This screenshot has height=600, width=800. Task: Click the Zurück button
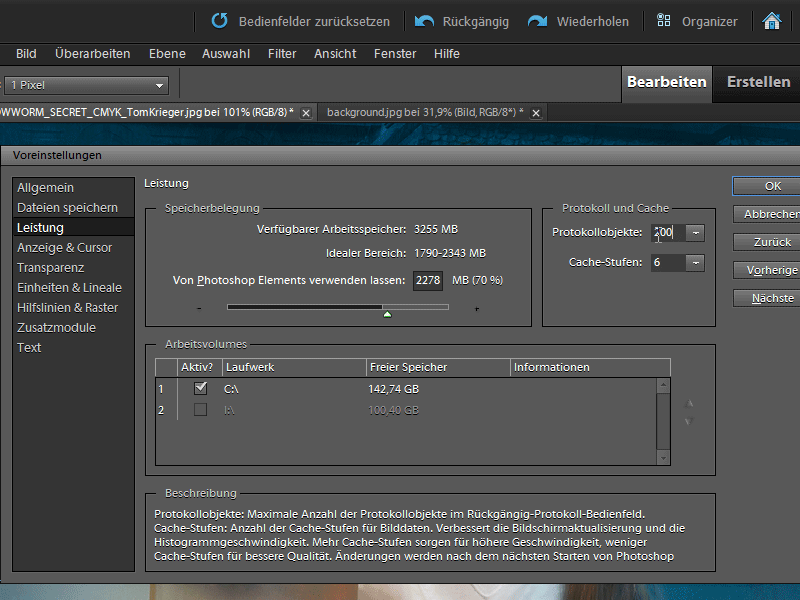pyautogui.click(x=766, y=242)
